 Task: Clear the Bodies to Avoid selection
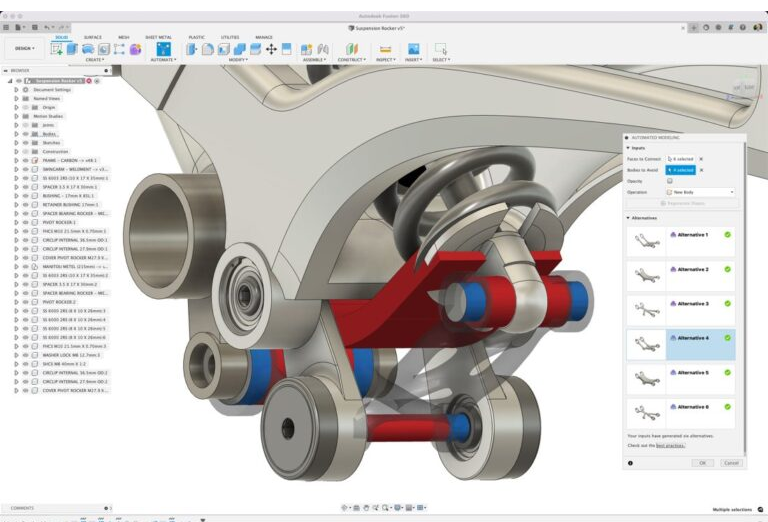click(x=701, y=170)
